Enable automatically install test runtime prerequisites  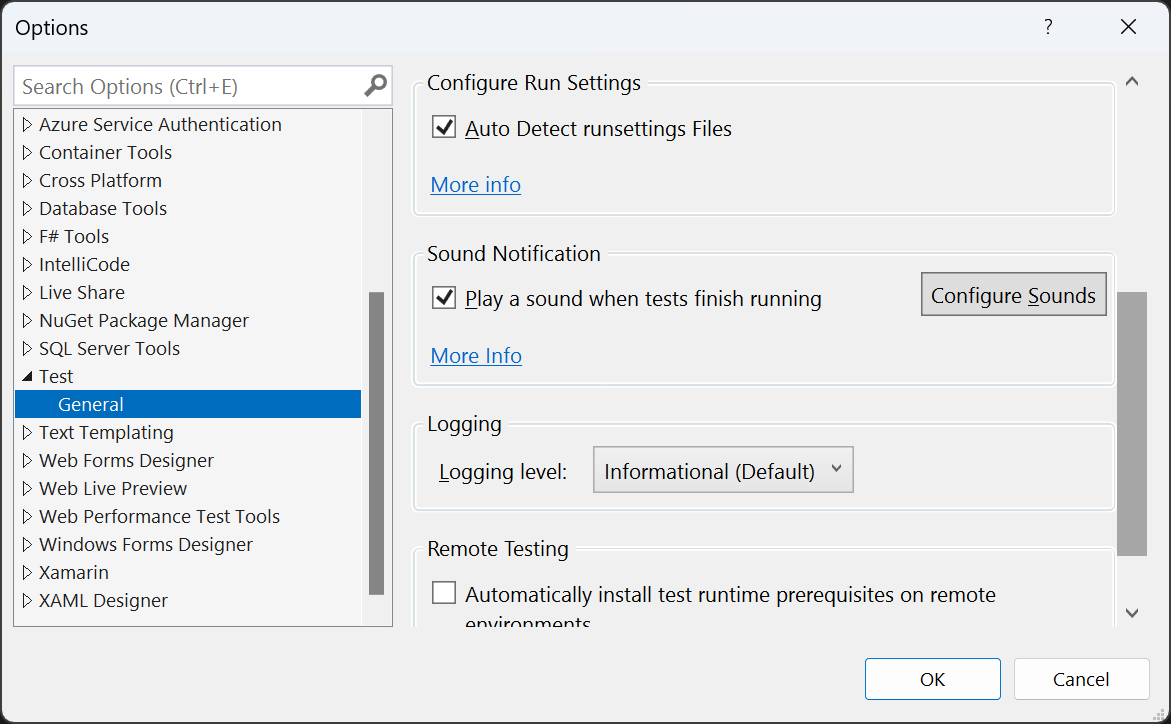444,592
